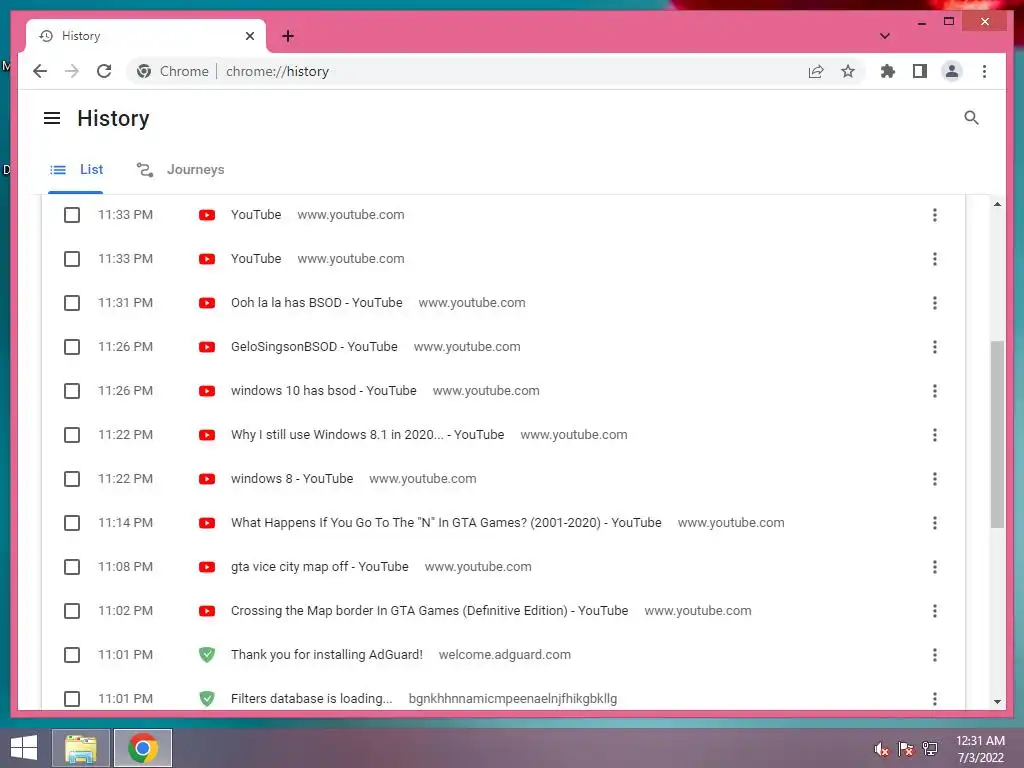
Task: Open Why I still use Windows 8.1 in 2020 link
Action: tap(367, 435)
